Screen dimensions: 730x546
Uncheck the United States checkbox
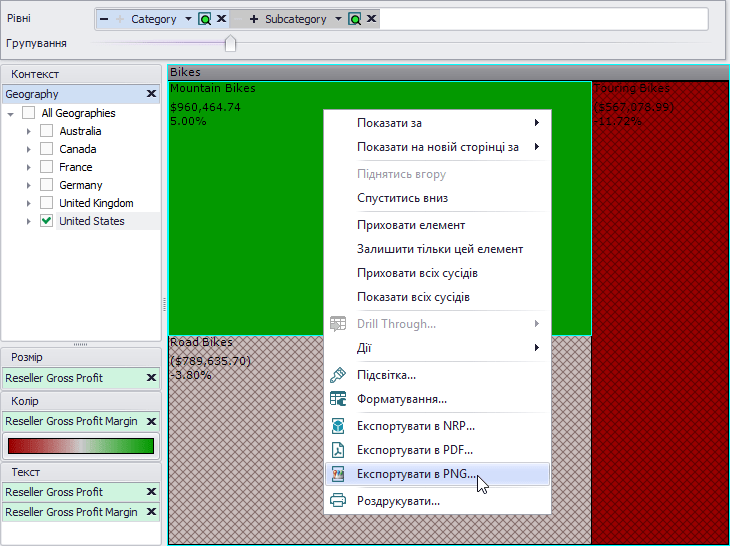pos(47,221)
